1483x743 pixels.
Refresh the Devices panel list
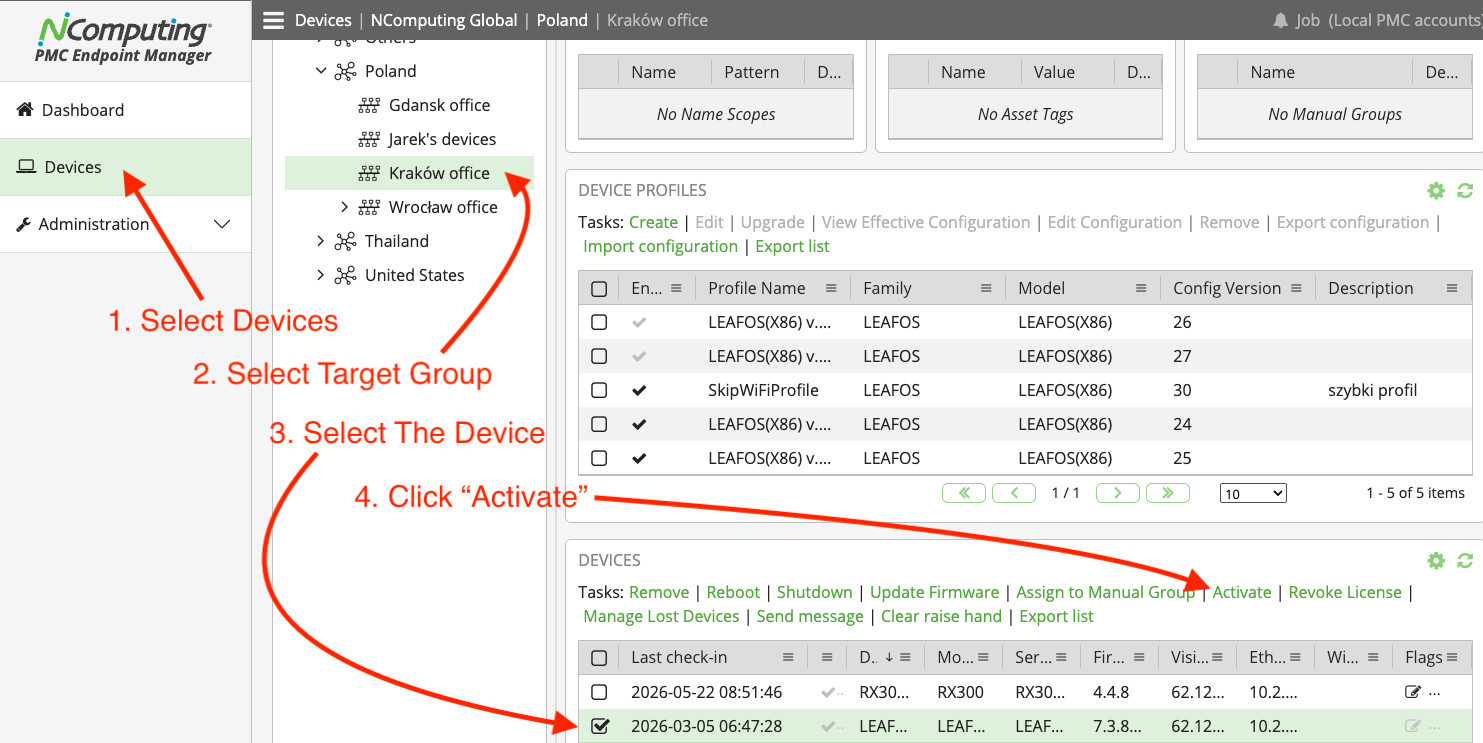(x=1465, y=561)
